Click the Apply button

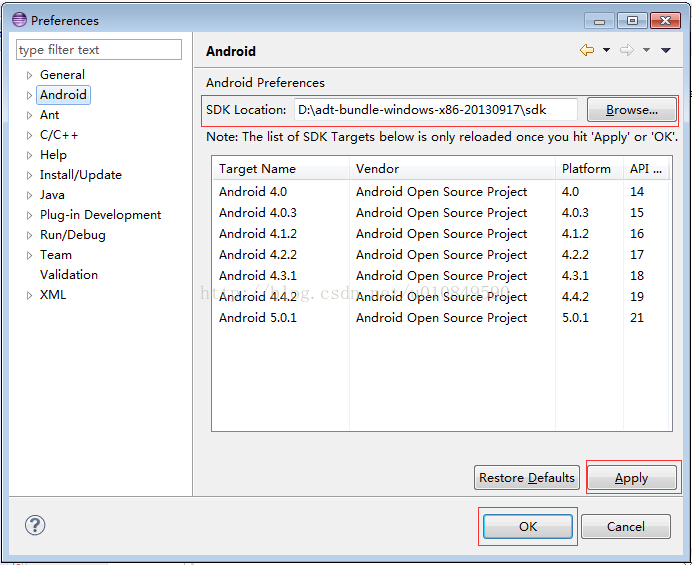point(632,478)
